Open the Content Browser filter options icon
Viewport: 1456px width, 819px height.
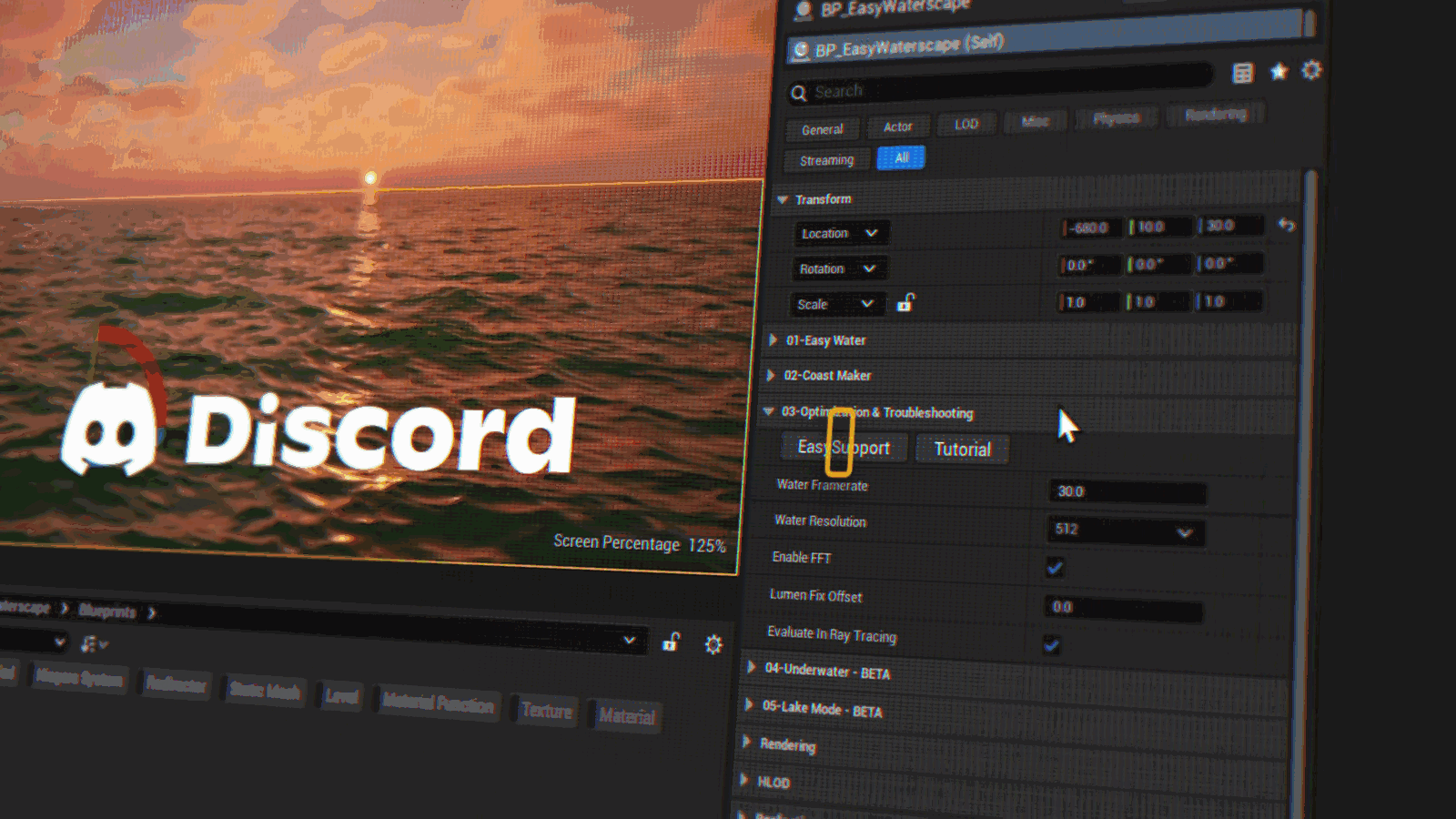94,644
